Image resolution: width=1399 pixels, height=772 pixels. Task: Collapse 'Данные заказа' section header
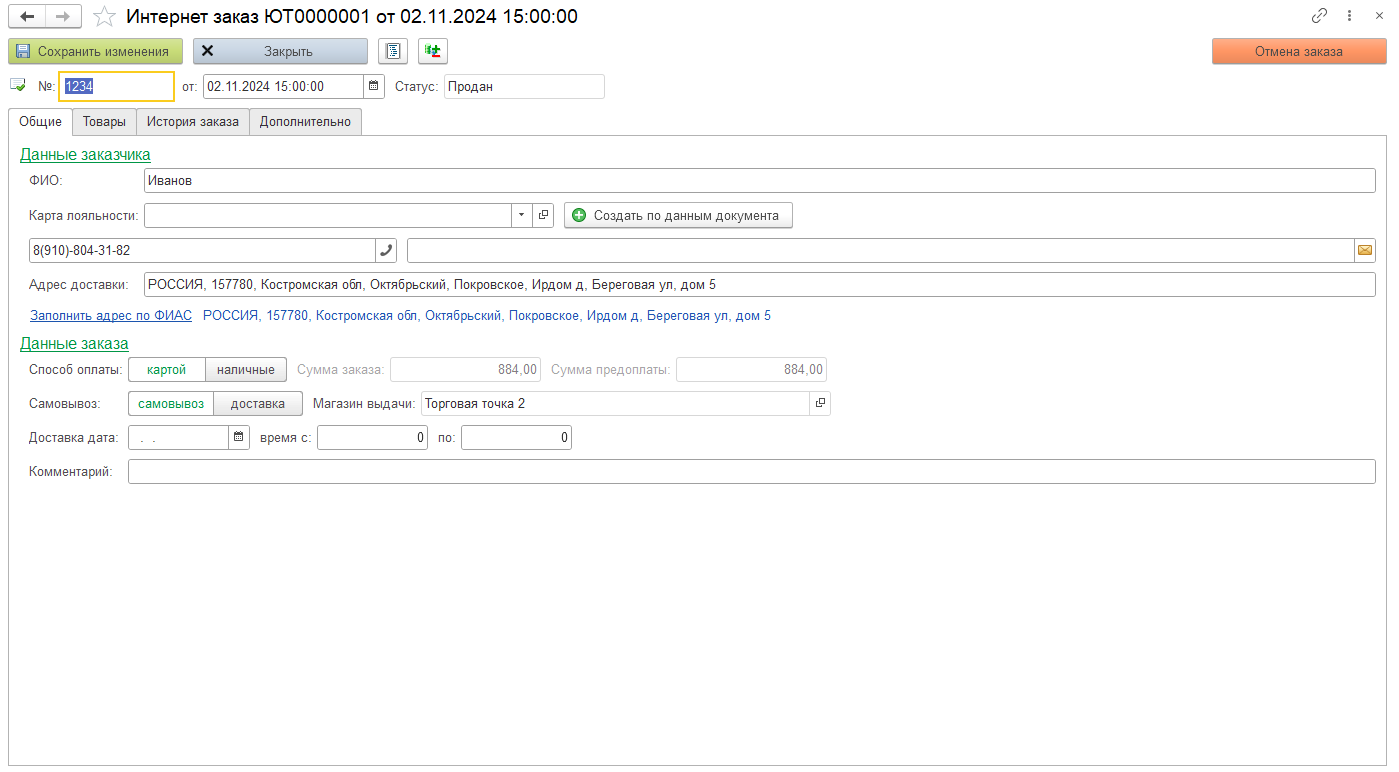click(74, 344)
